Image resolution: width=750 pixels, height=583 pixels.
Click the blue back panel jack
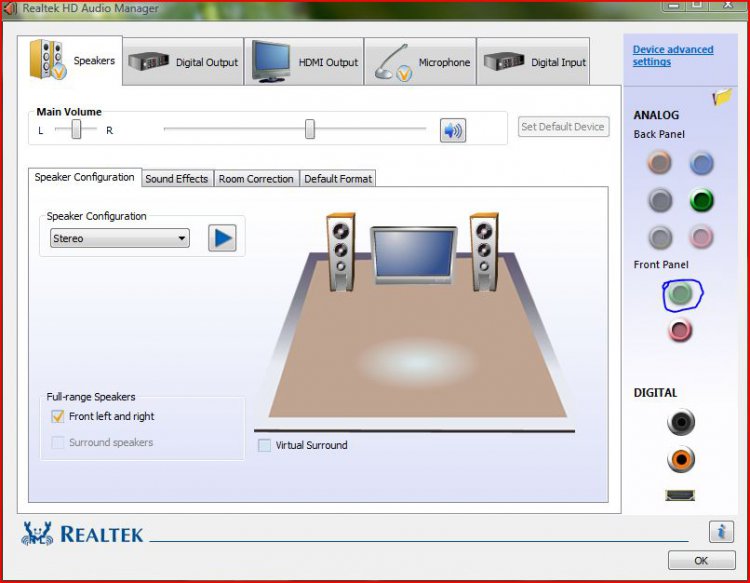pyautogui.click(x=702, y=163)
